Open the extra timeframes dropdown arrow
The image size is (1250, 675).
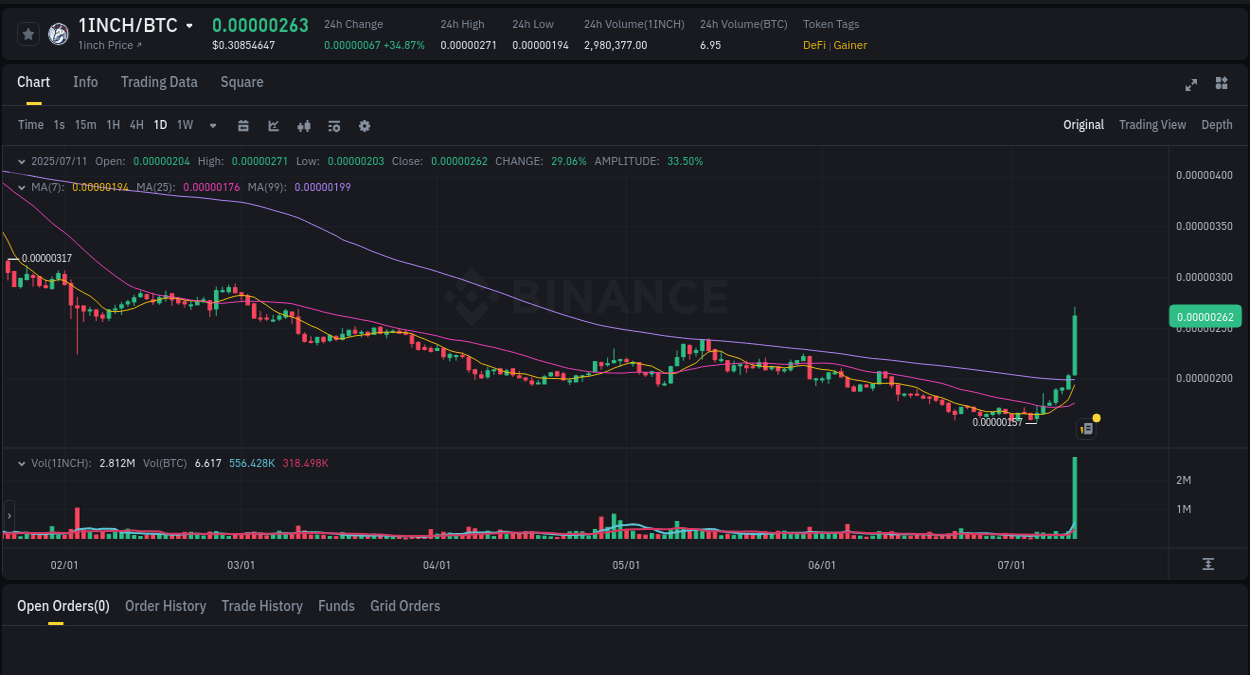[x=212, y=125]
